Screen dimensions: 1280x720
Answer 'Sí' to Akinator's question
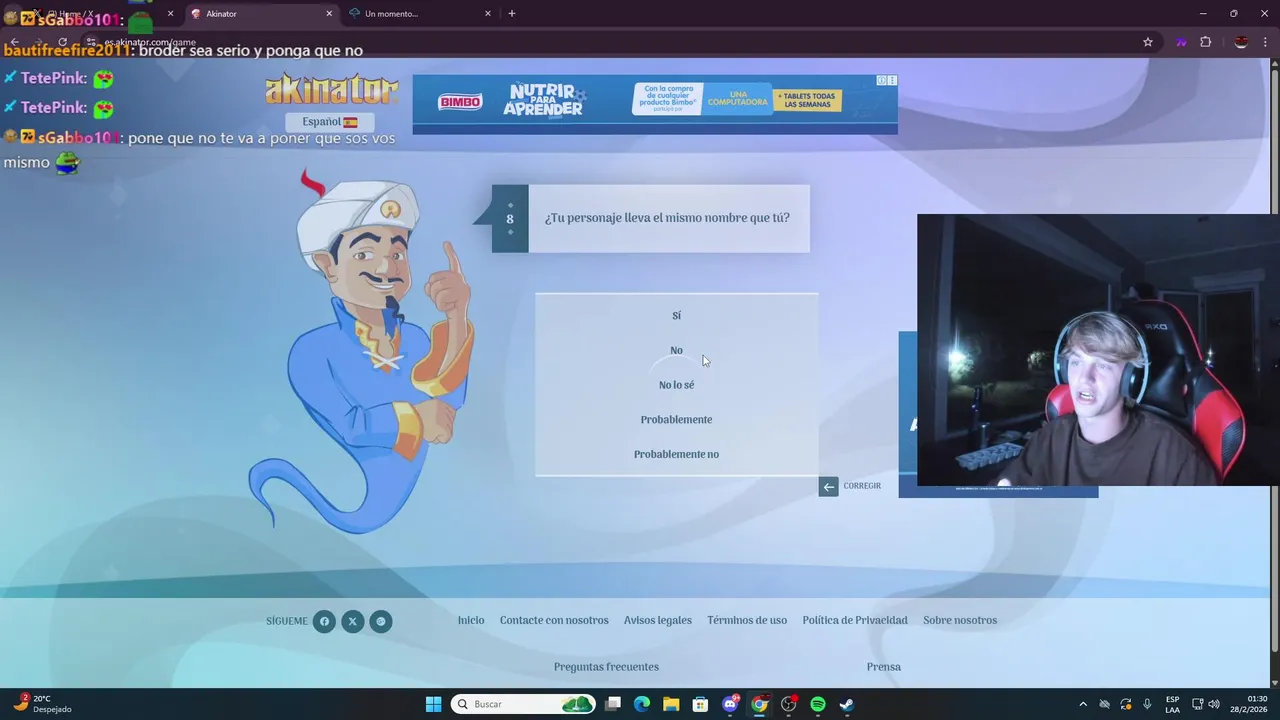coord(676,316)
